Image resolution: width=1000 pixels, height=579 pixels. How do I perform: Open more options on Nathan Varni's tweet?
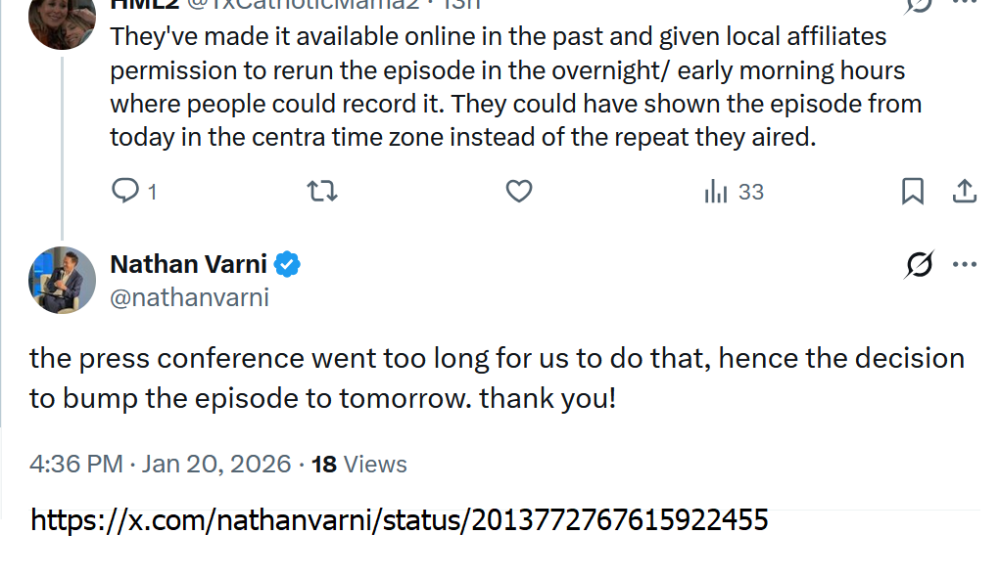point(964,265)
